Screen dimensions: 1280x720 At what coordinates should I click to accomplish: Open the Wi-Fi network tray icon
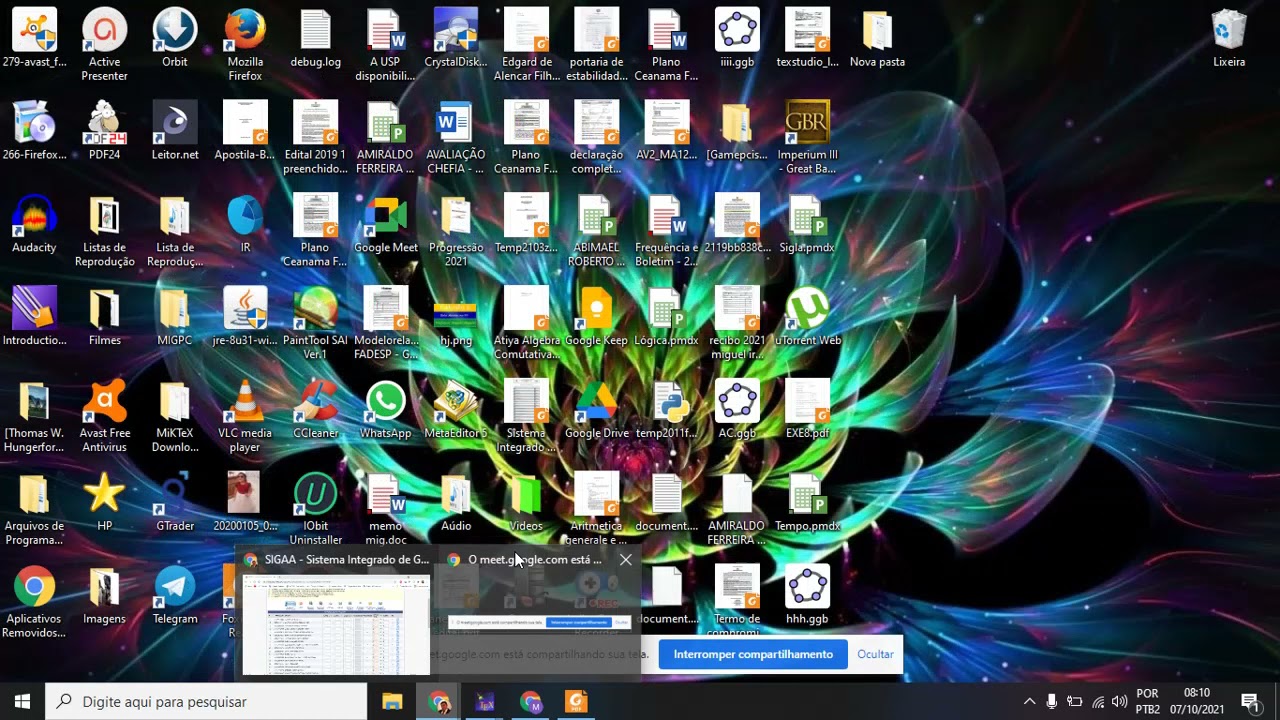[1098, 702]
